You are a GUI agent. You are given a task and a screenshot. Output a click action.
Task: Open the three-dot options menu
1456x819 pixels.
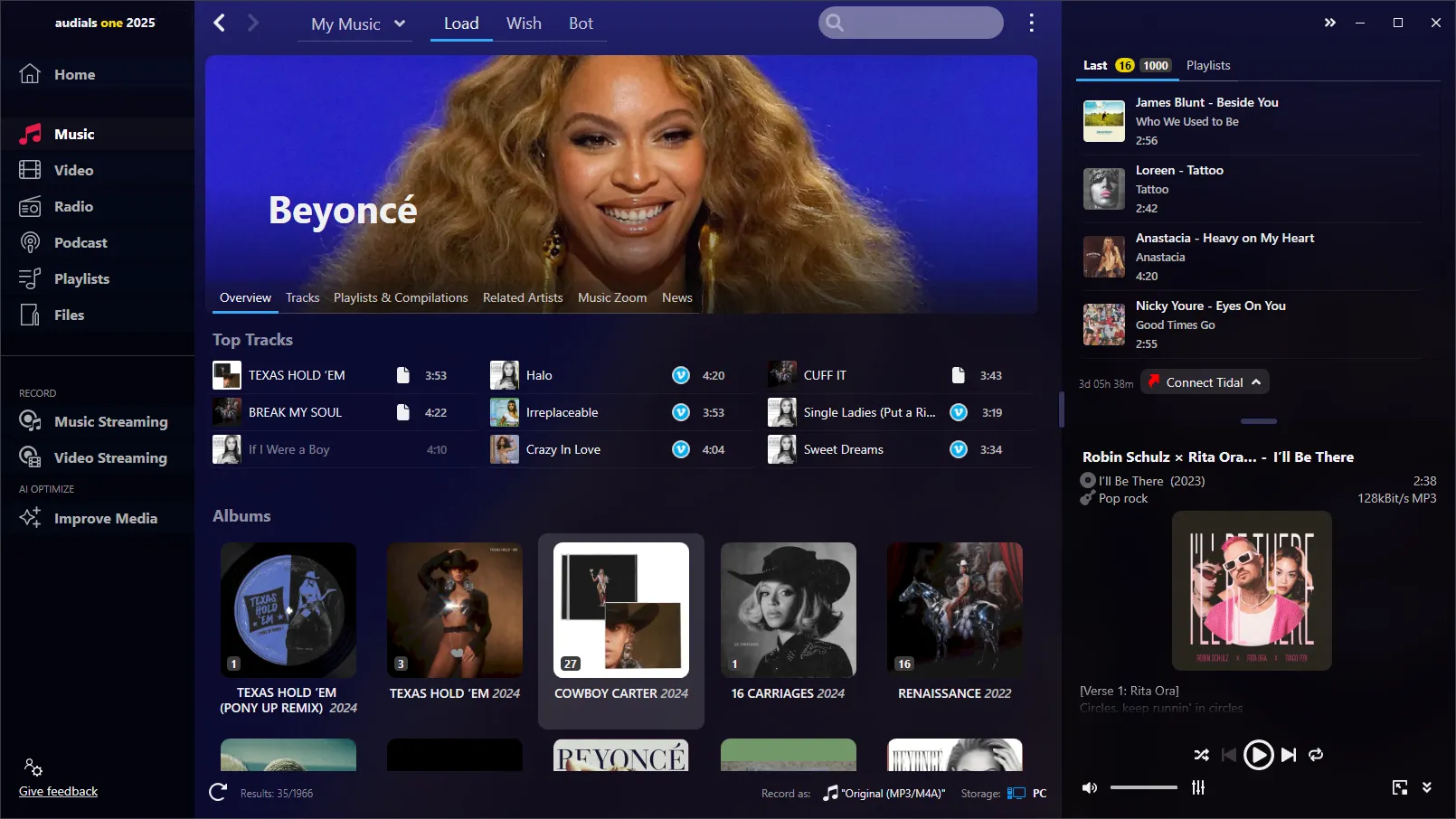(1031, 23)
